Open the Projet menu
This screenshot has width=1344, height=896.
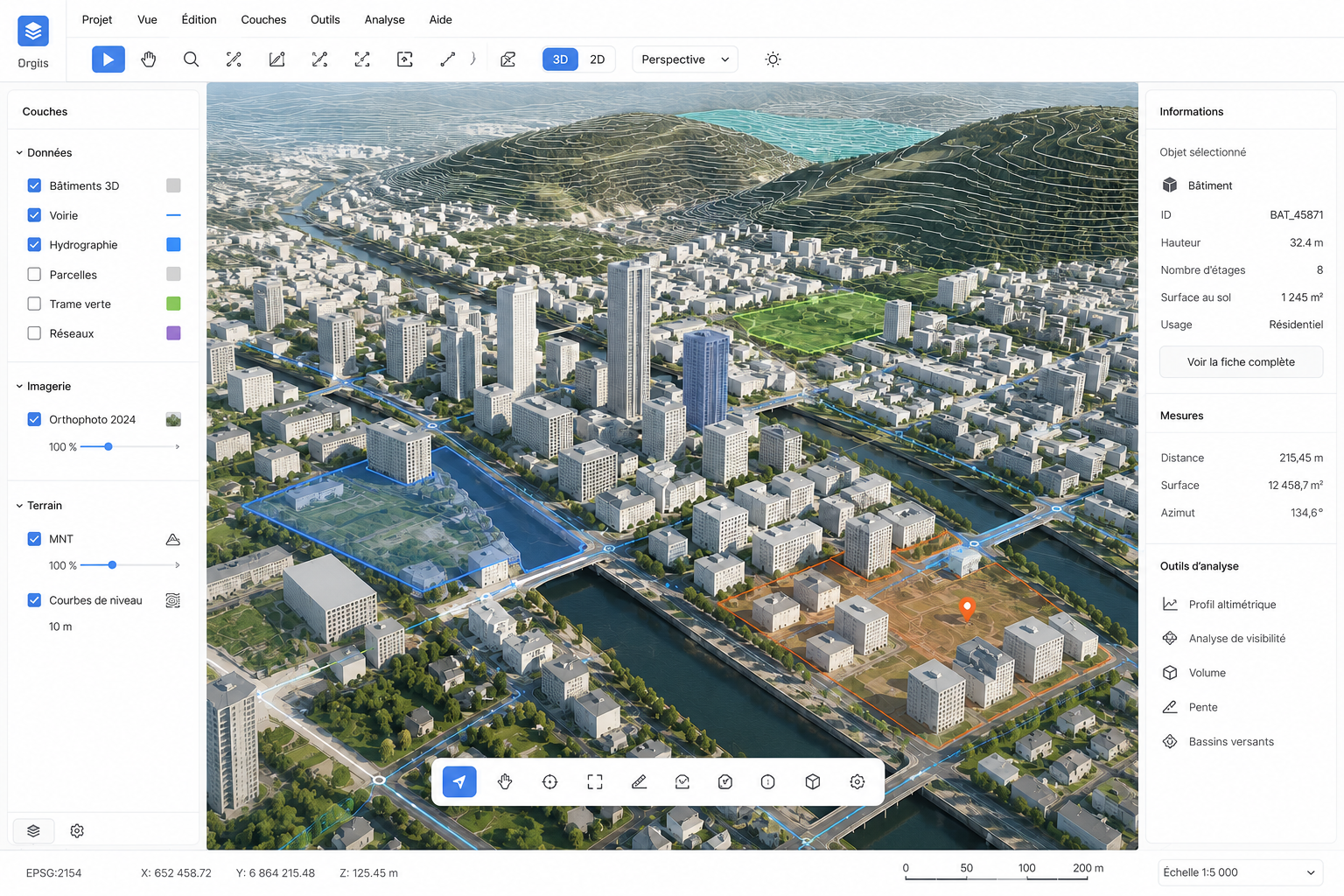tap(97, 19)
